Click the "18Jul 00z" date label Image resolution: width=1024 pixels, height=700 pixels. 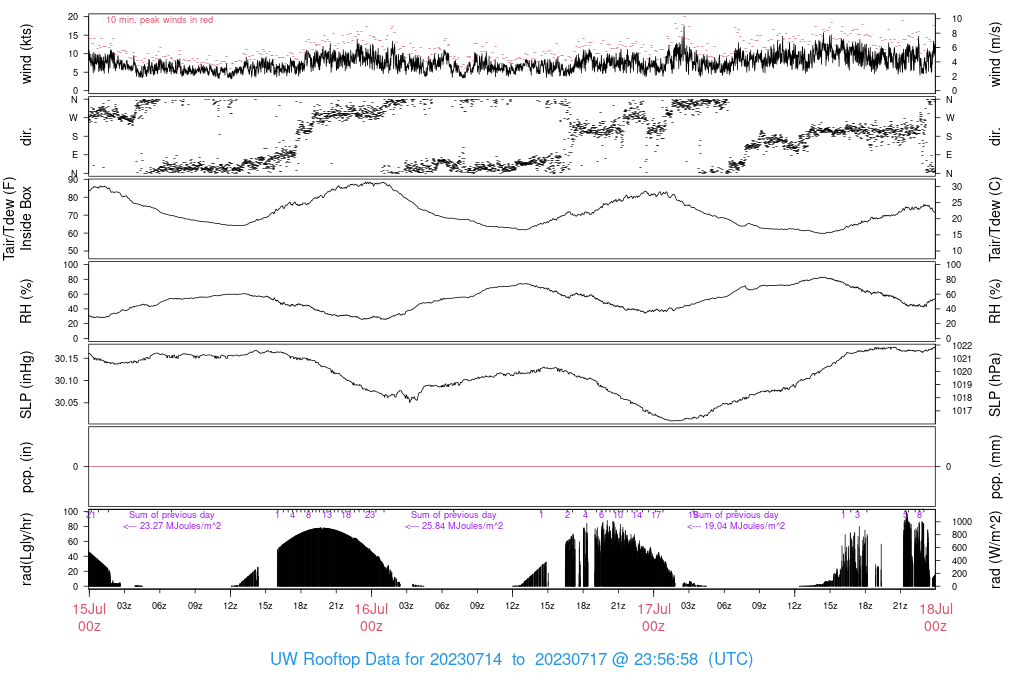coord(936,617)
